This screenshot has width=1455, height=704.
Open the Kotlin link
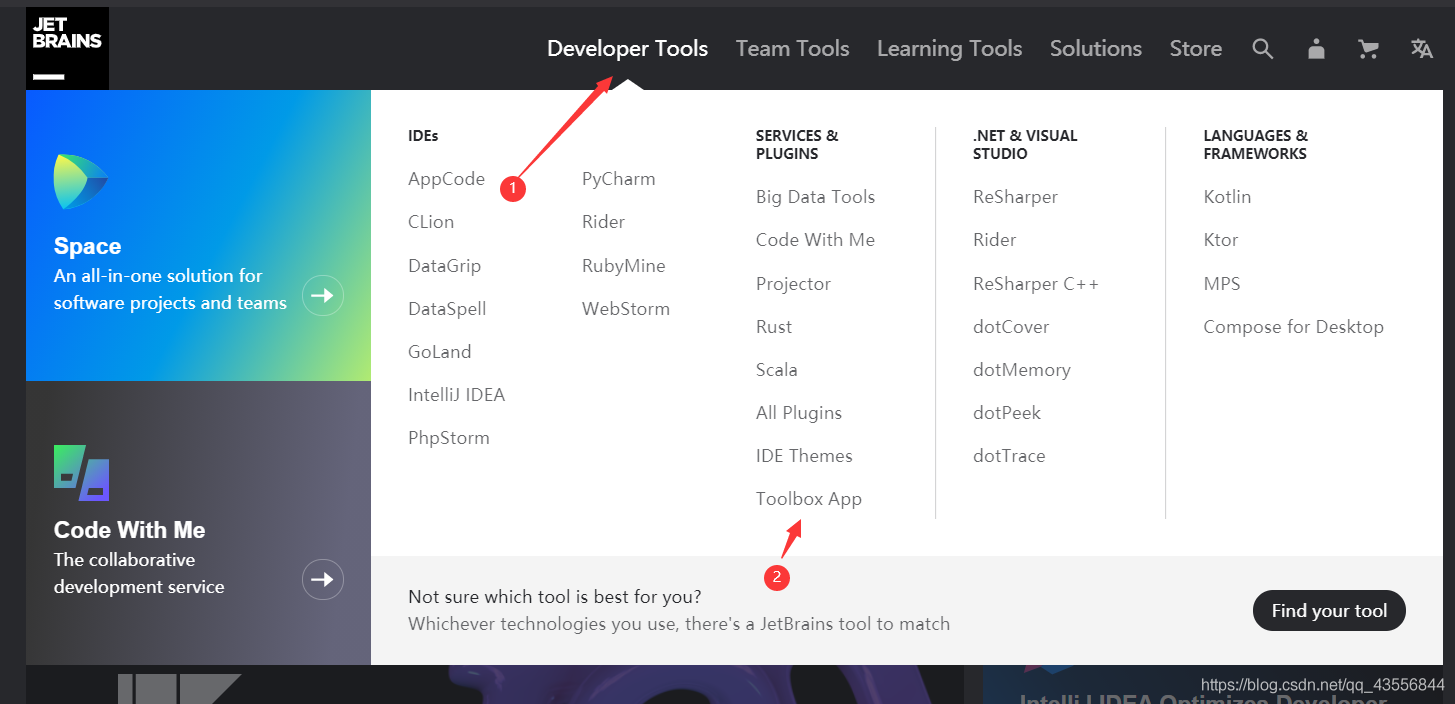pyautogui.click(x=1227, y=197)
